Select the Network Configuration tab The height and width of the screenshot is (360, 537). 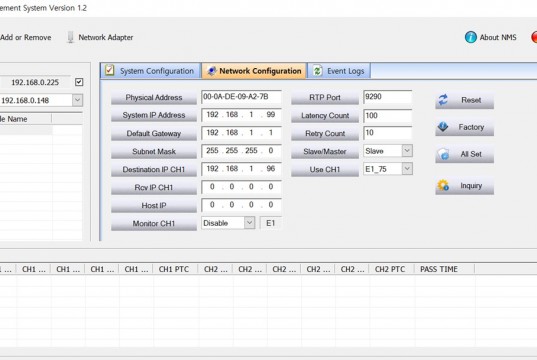pos(254,71)
